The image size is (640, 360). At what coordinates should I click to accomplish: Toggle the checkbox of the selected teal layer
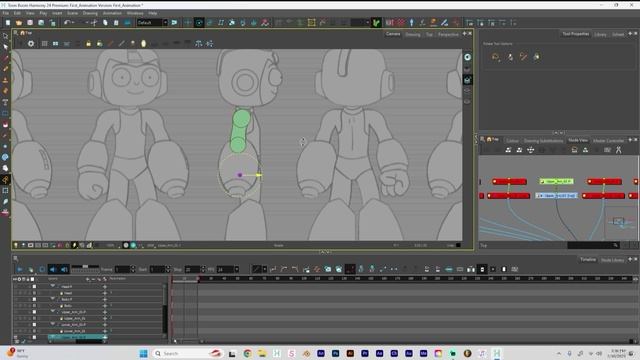[x=34, y=337]
